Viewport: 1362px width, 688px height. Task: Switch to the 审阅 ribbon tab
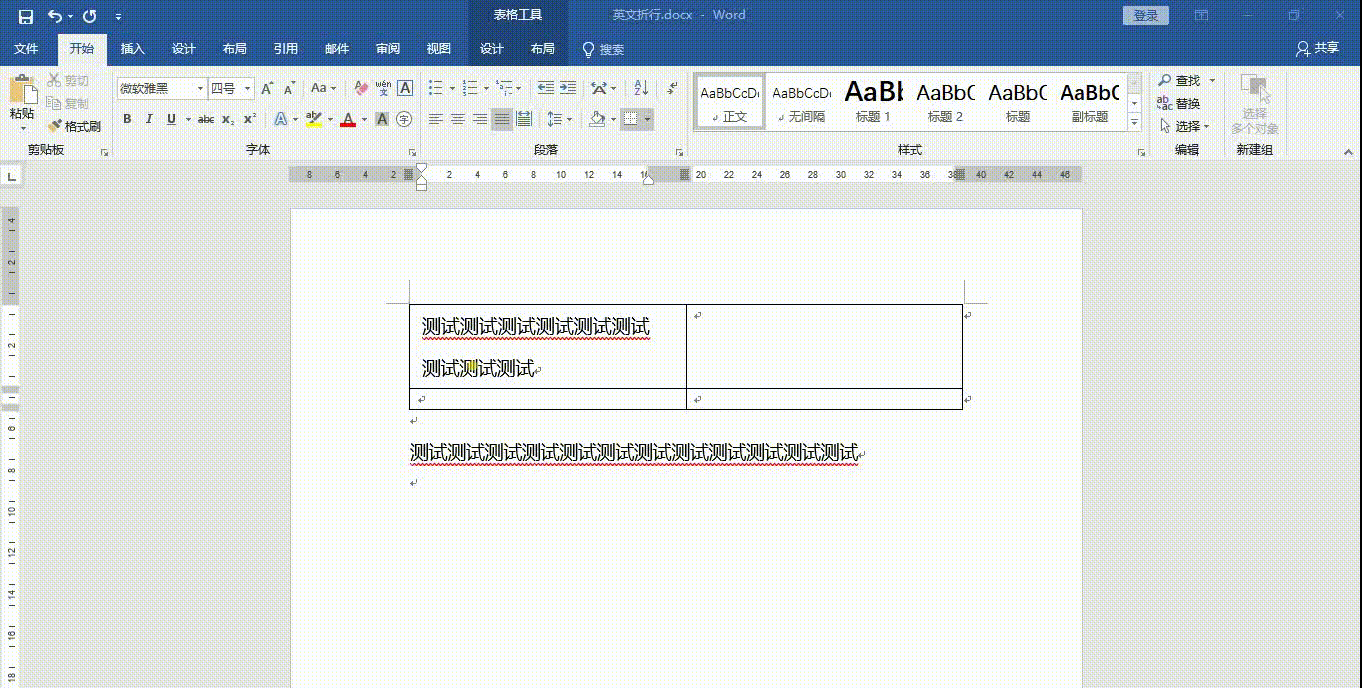point(388,49)
